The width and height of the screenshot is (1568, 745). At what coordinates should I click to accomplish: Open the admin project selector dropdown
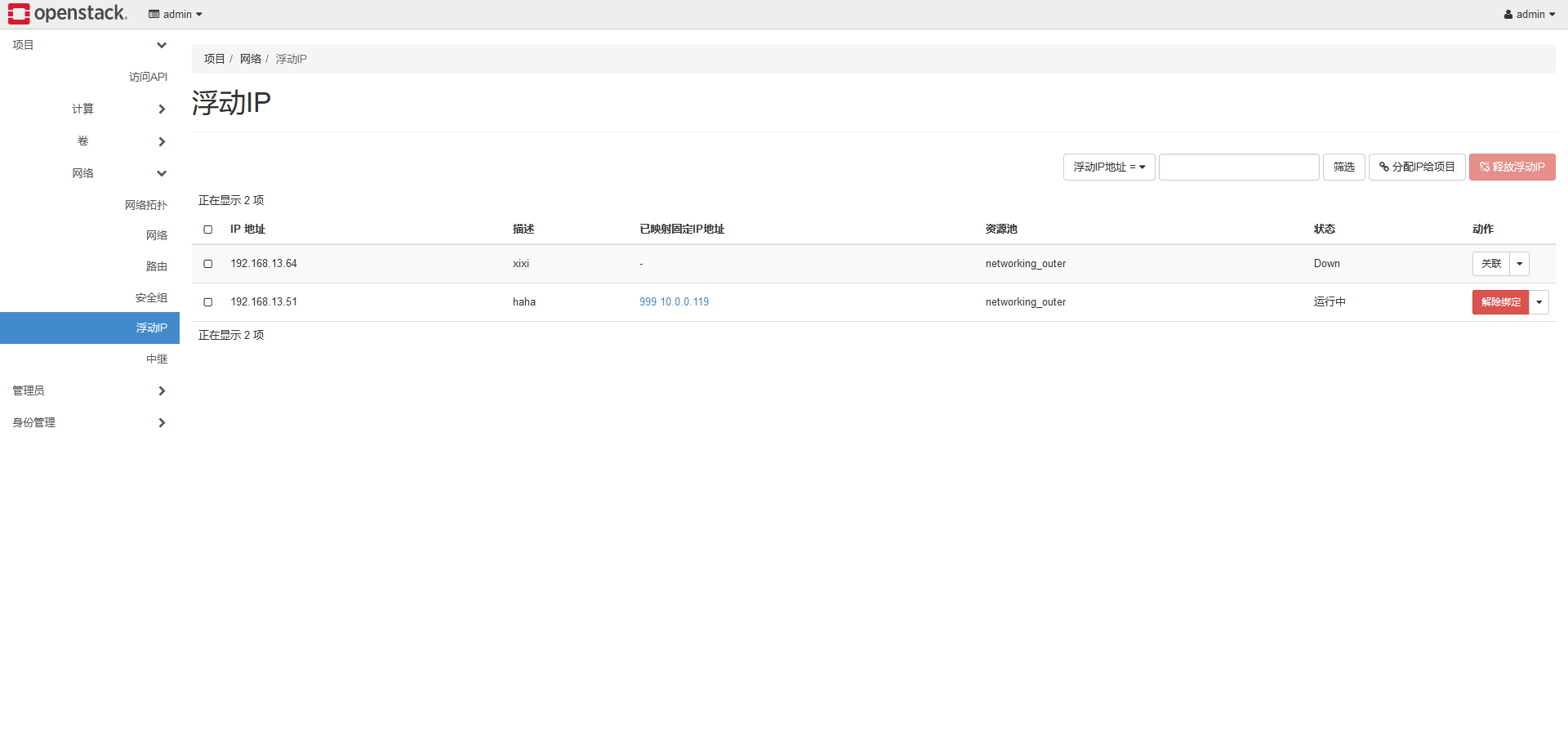click(176, 14)
